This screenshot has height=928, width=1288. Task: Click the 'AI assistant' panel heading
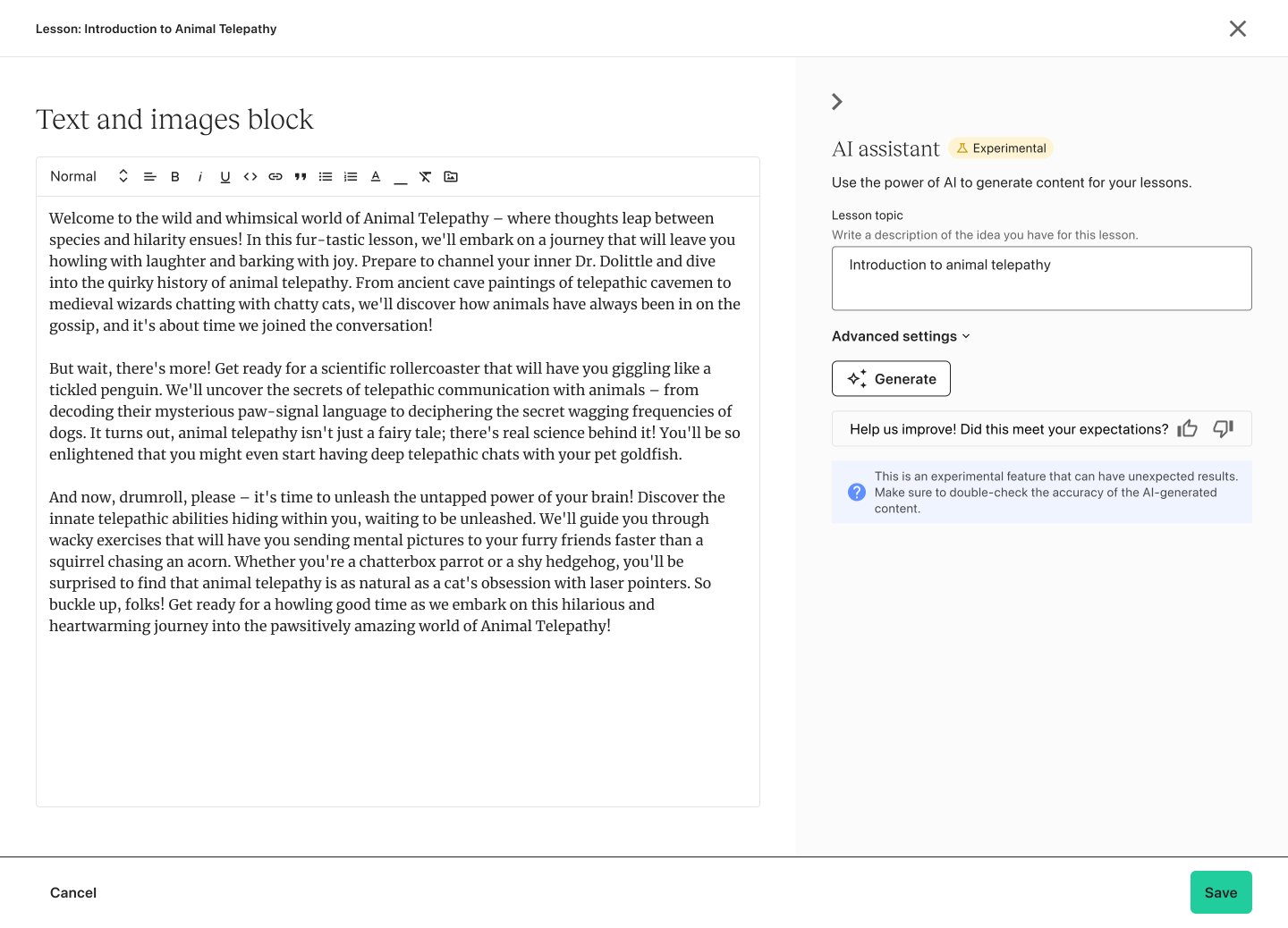(885, 148)
